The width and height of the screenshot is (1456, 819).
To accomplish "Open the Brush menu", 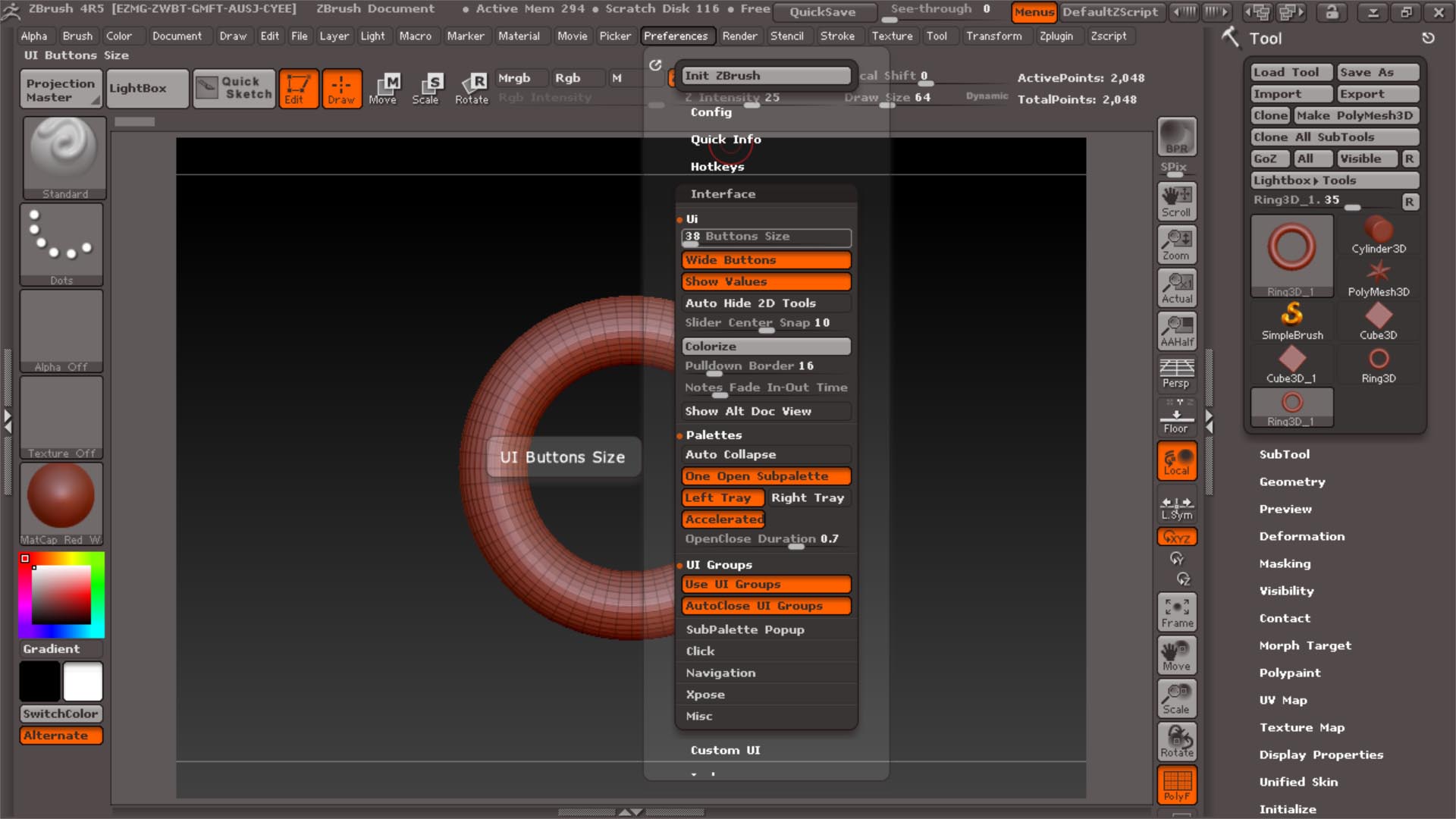I will point(77,36).
